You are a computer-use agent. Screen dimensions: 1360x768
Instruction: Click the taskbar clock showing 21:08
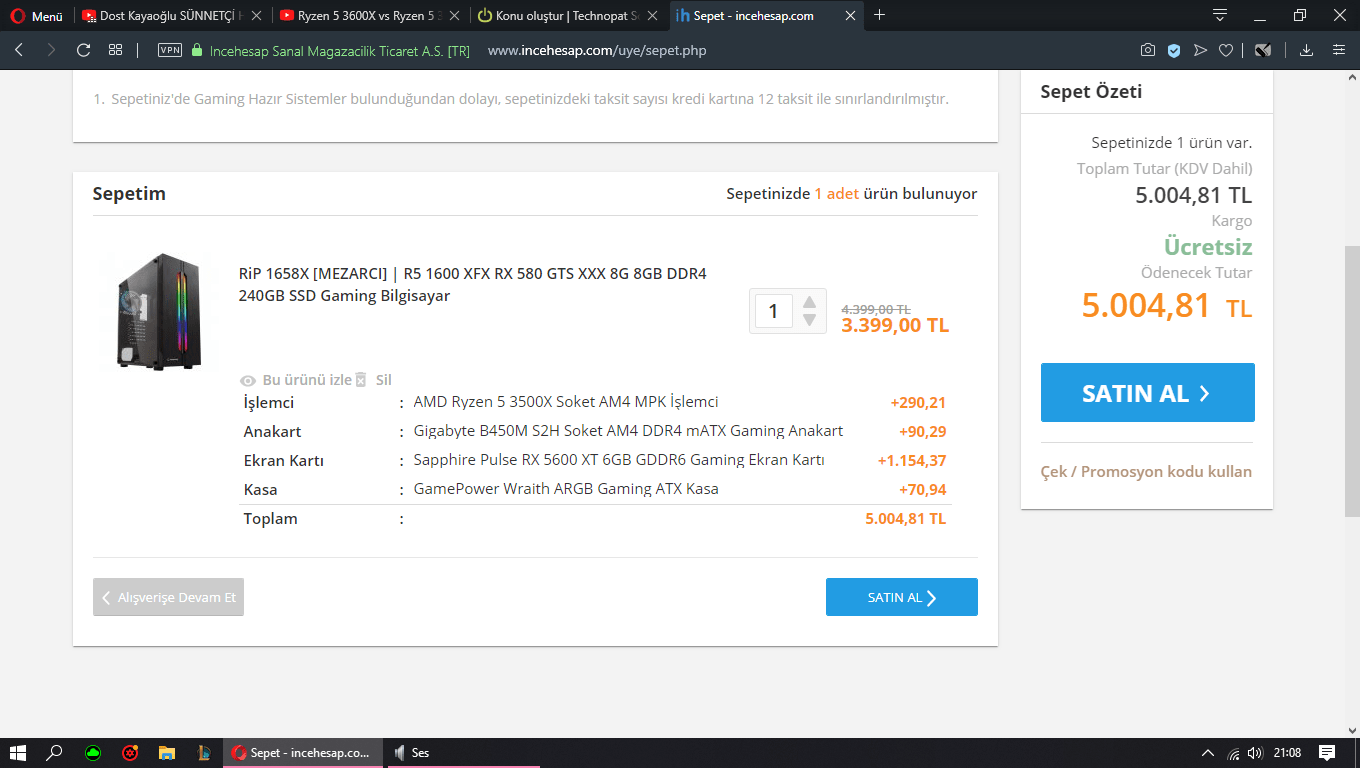click(1288, 753)
